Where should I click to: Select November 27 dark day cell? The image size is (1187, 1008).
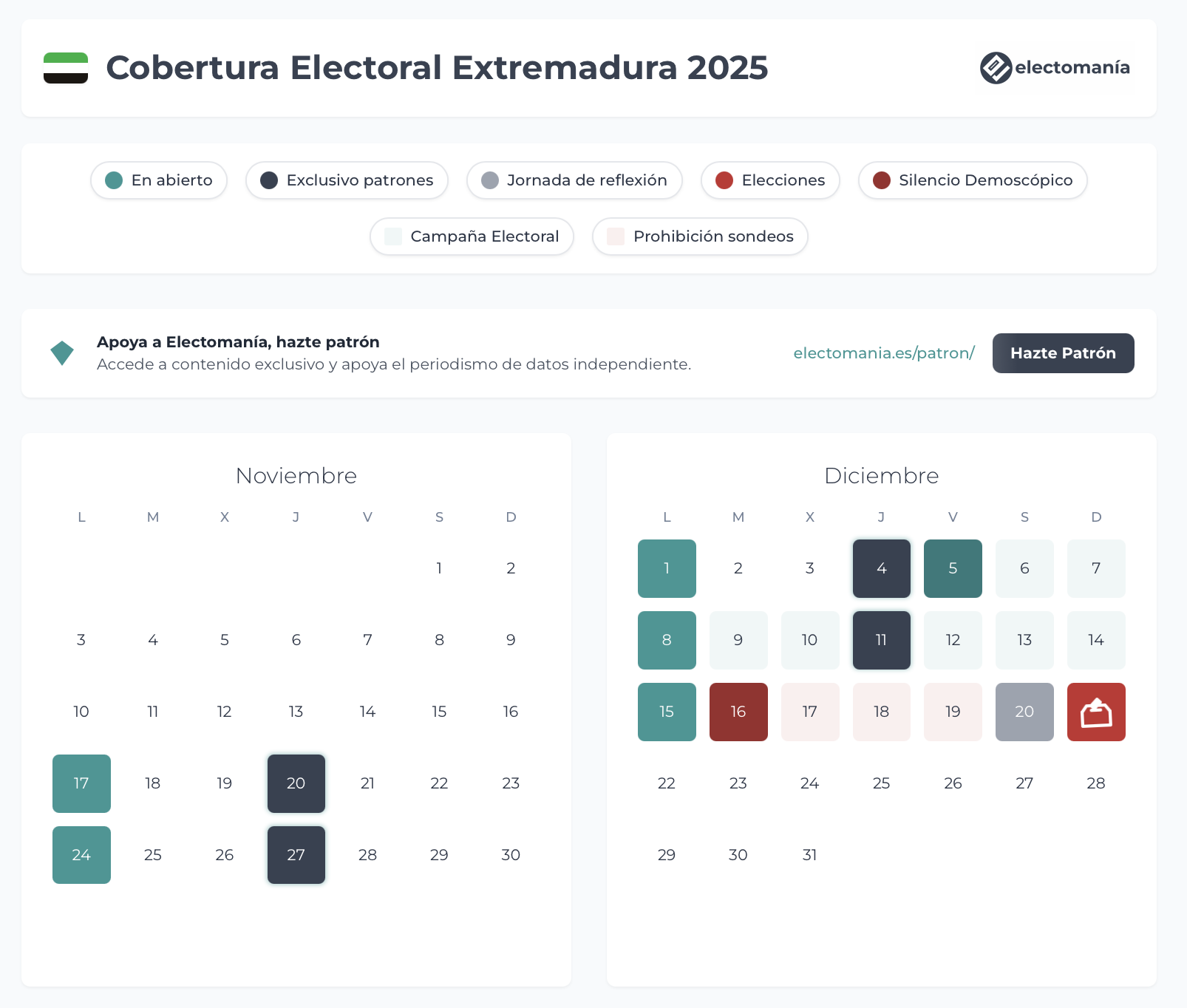click(296, 856)
